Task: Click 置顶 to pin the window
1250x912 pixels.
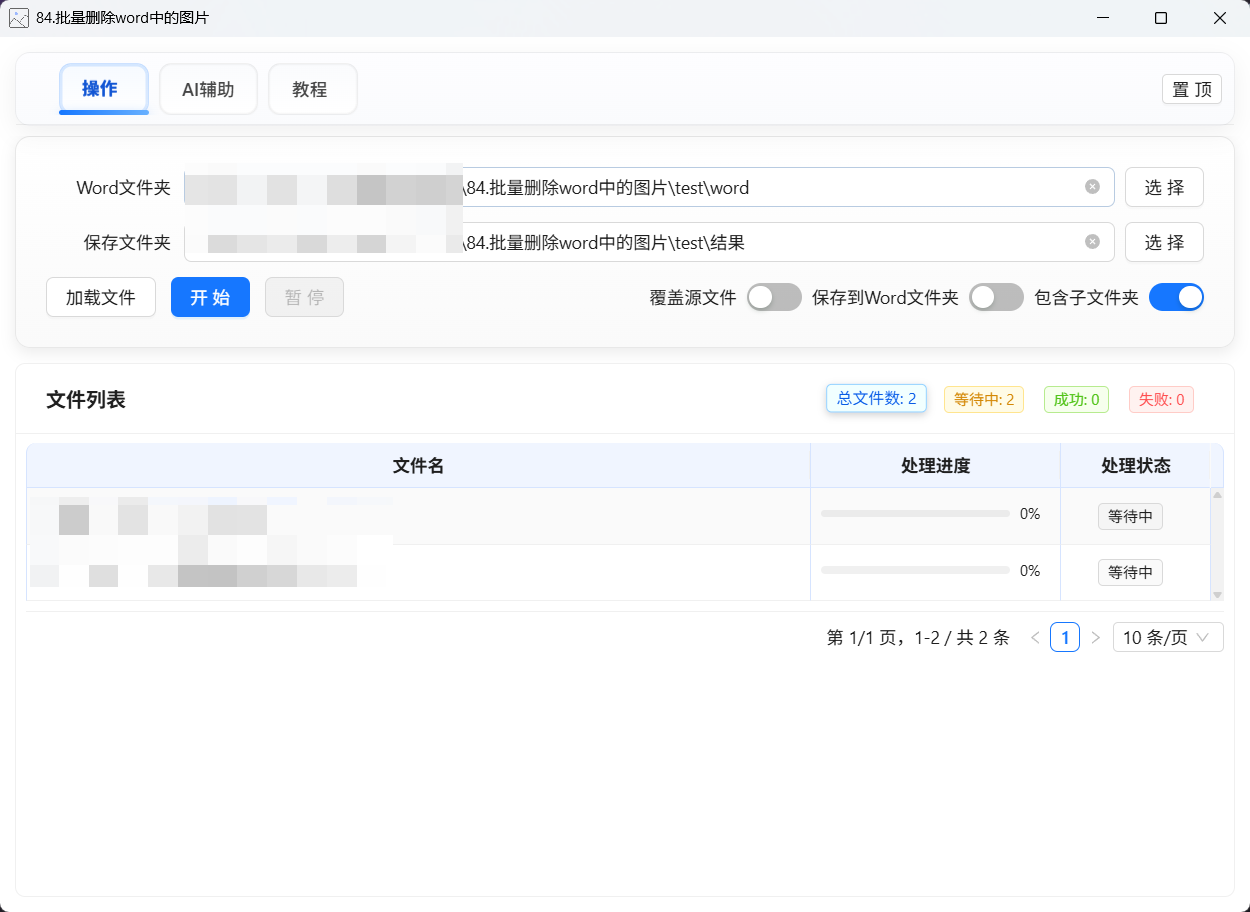Action: coord(1191,89)
